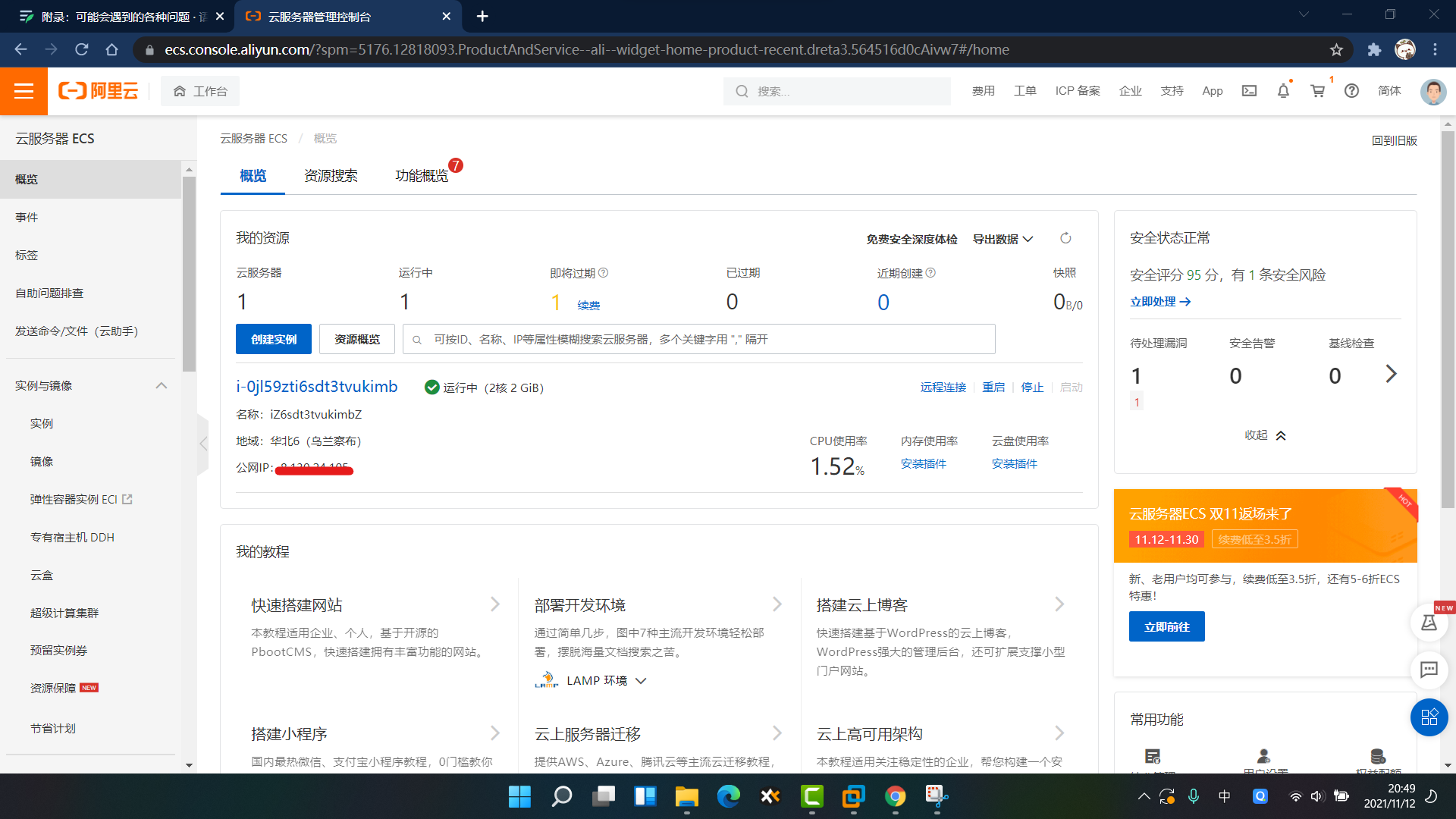This screenshot has height=819, width=1456.
Task: Open the notification bell
Action: click(1283, 91)
